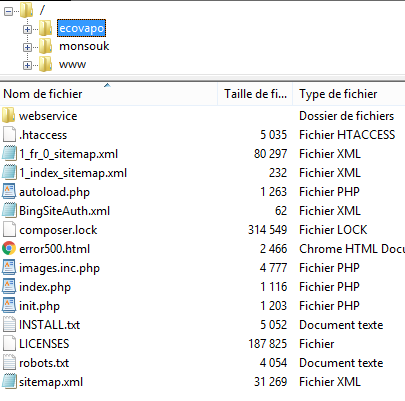Sort by Type de fichier column
Image resolution: width=405 pixels, height=401 pixels.
349,94
